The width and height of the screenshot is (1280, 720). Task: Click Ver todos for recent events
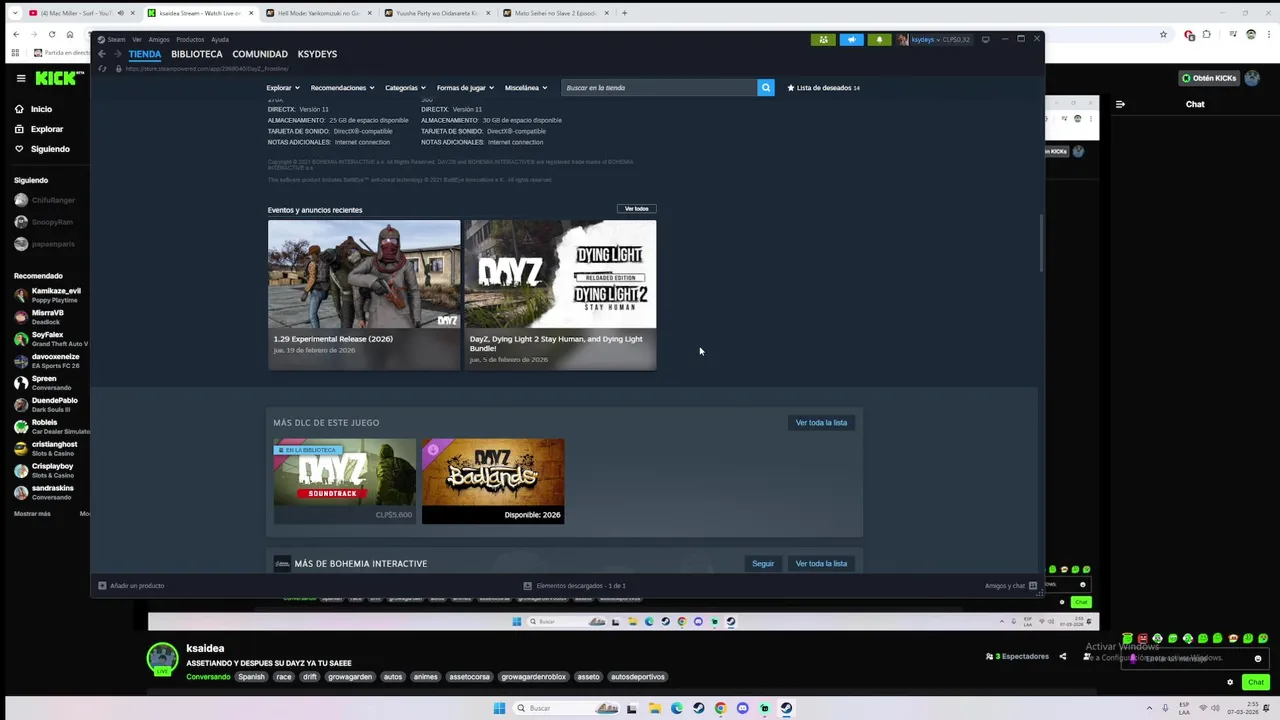(637, 209)
